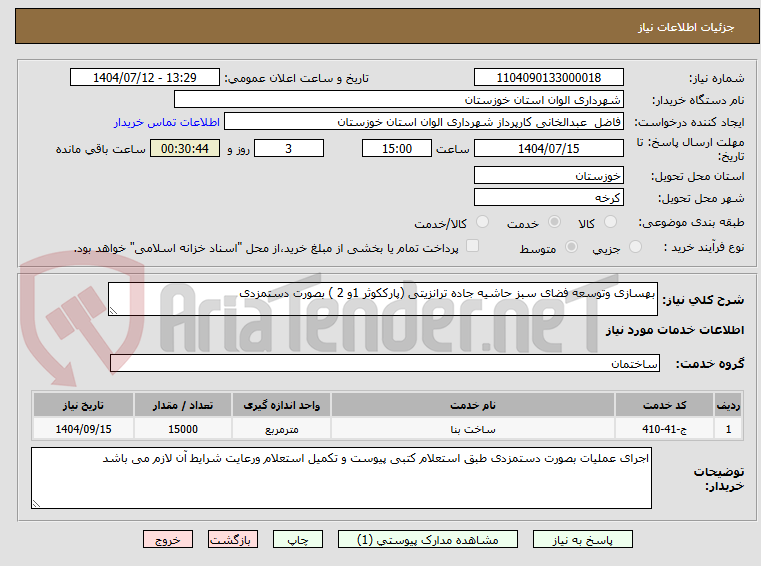Click service code cell ج-41-410
The width and height of the screenshot is (761, 566).
point(664,429)
